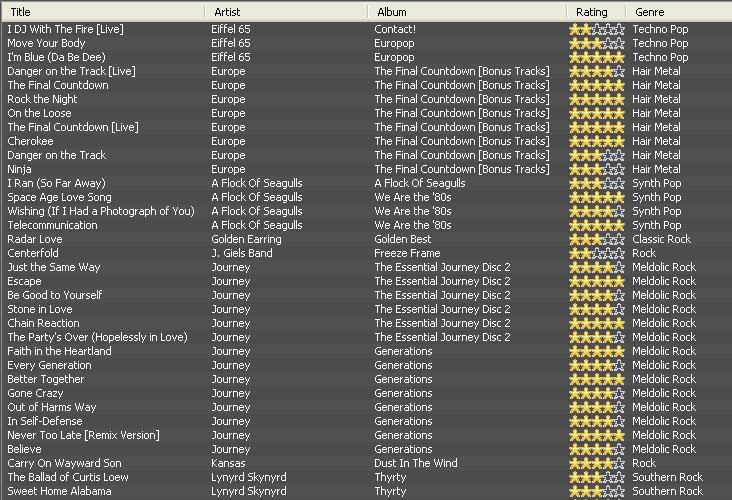Image resolution: width=732 pixels, height=500 pixels.
Task: Sort the list by Genre column header
Action: (679, 12)
